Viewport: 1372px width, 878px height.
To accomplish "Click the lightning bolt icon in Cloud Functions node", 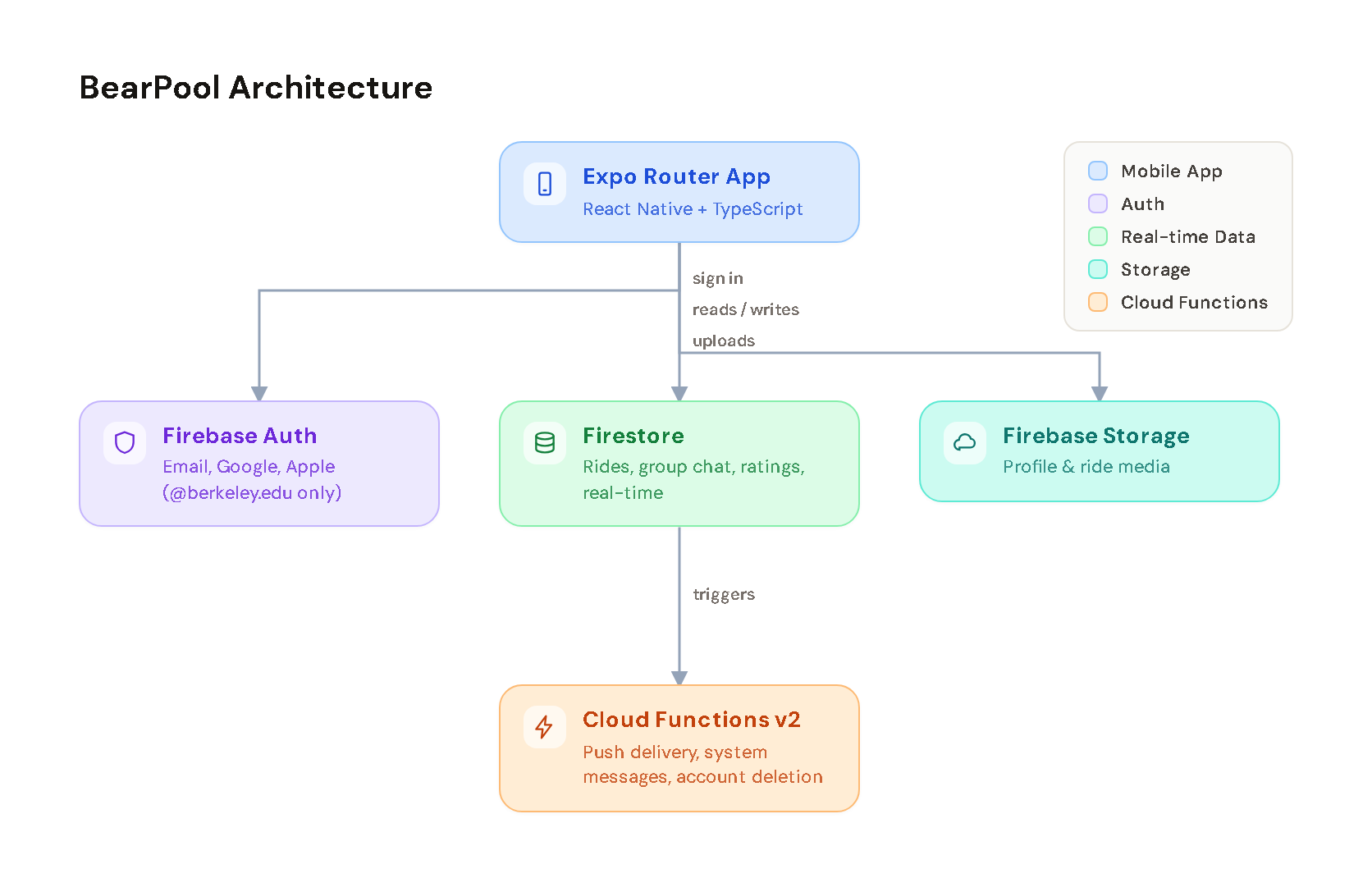I will point(545,727).
